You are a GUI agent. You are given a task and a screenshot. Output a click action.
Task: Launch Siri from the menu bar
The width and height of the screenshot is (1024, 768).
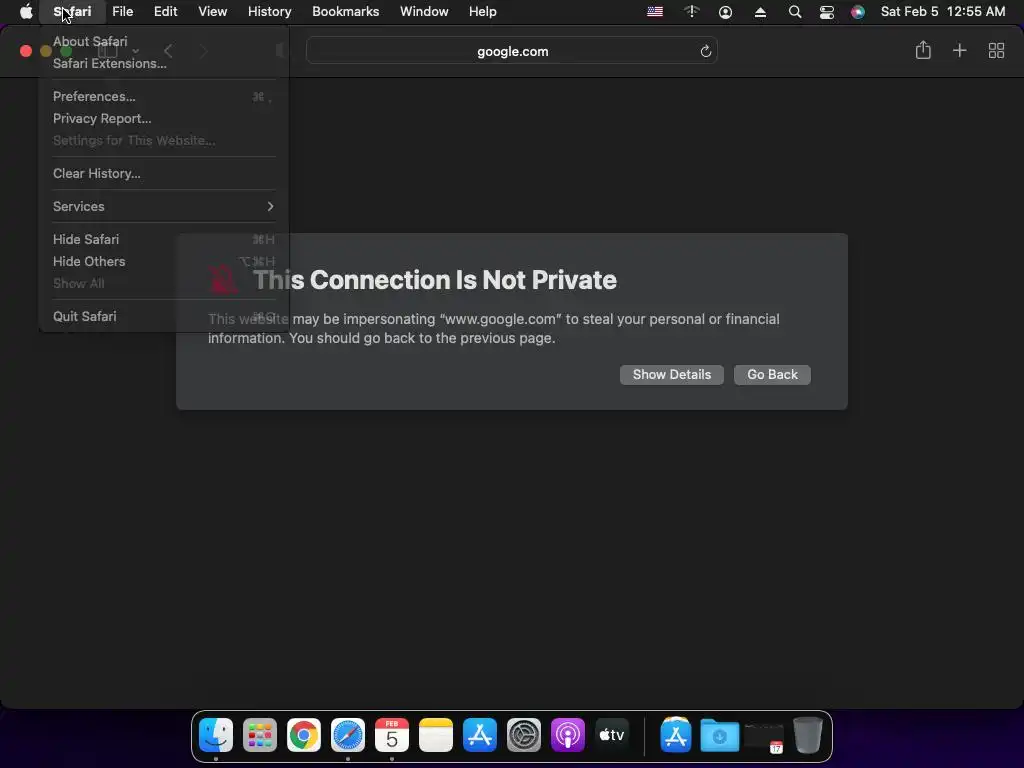[x=857, y=12]
